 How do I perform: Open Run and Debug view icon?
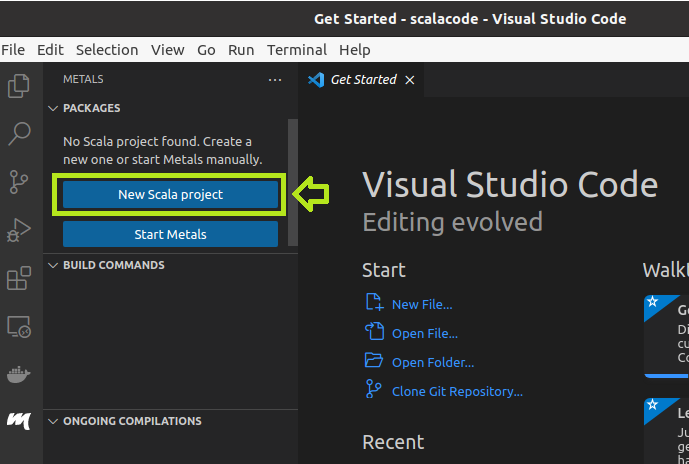(19, 230)
